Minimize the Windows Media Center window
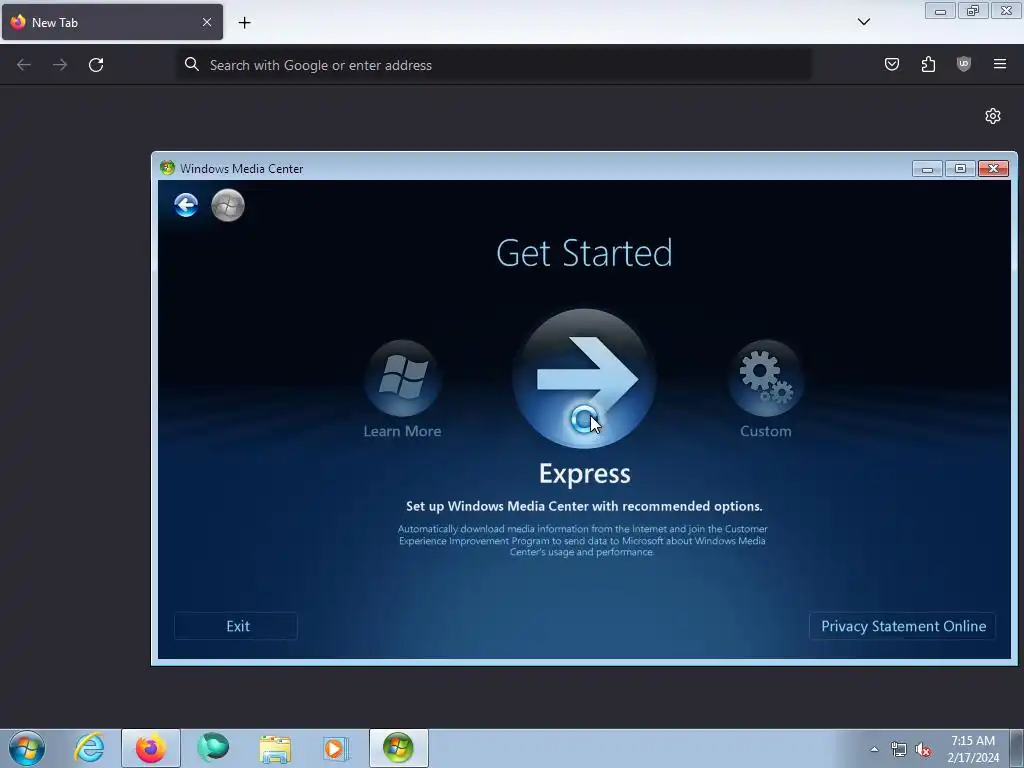This screenshot has width=1024, height=768. 927,169
